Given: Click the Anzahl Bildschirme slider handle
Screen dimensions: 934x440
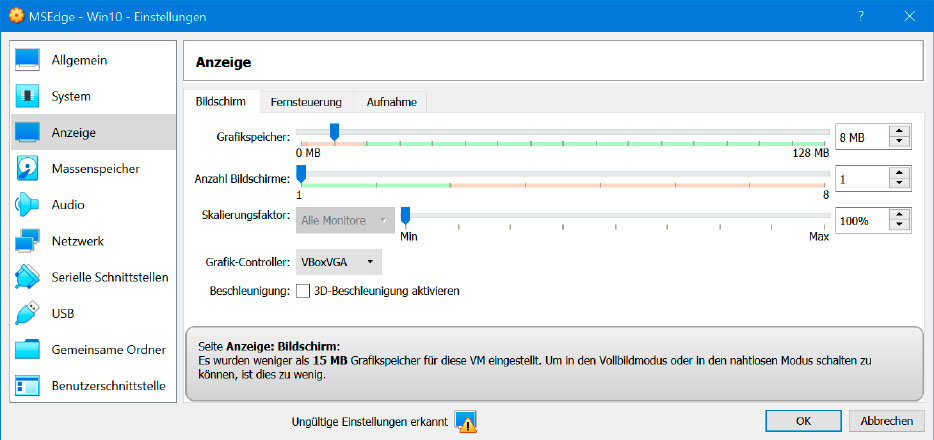Looking at the screenshot, I should point(301,174).
